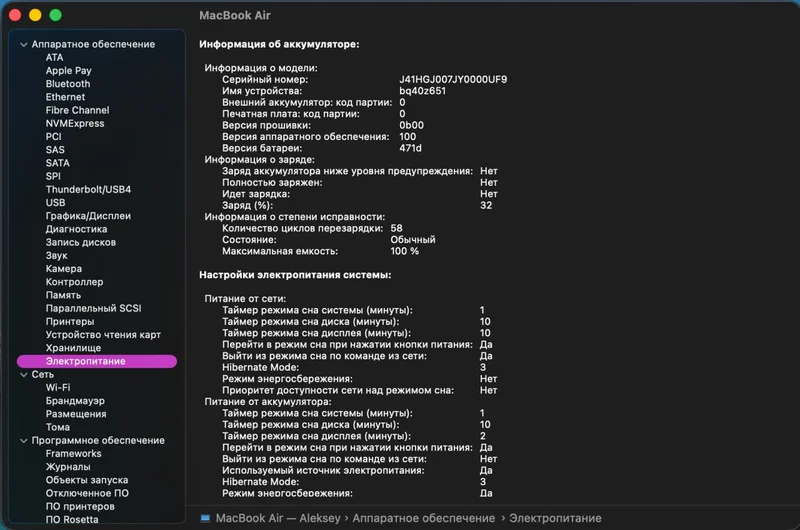Collapse the Программное обеспечение section

pos(23,440)
